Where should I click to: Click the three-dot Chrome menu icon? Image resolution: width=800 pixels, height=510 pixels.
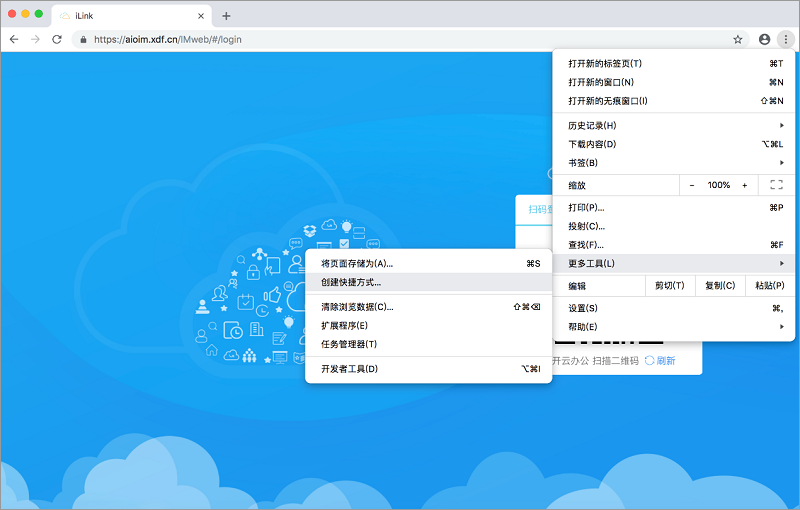785,39
